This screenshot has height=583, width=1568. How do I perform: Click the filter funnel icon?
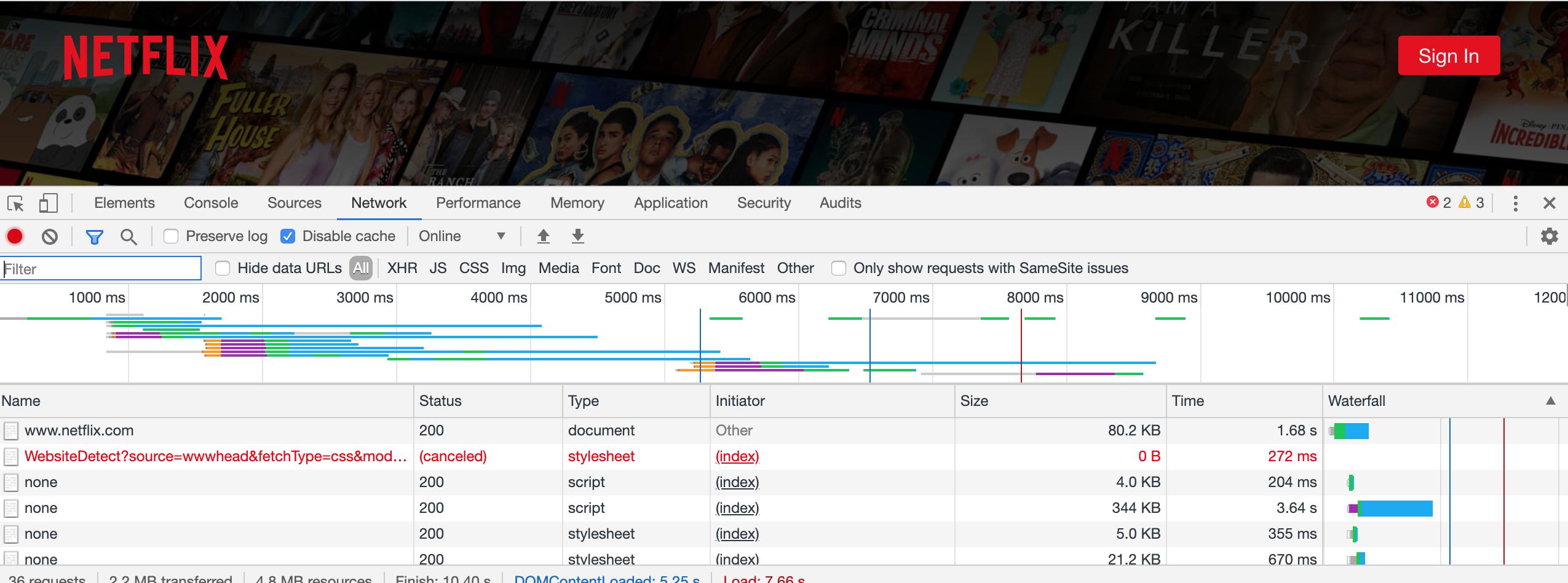pos(94,237)
